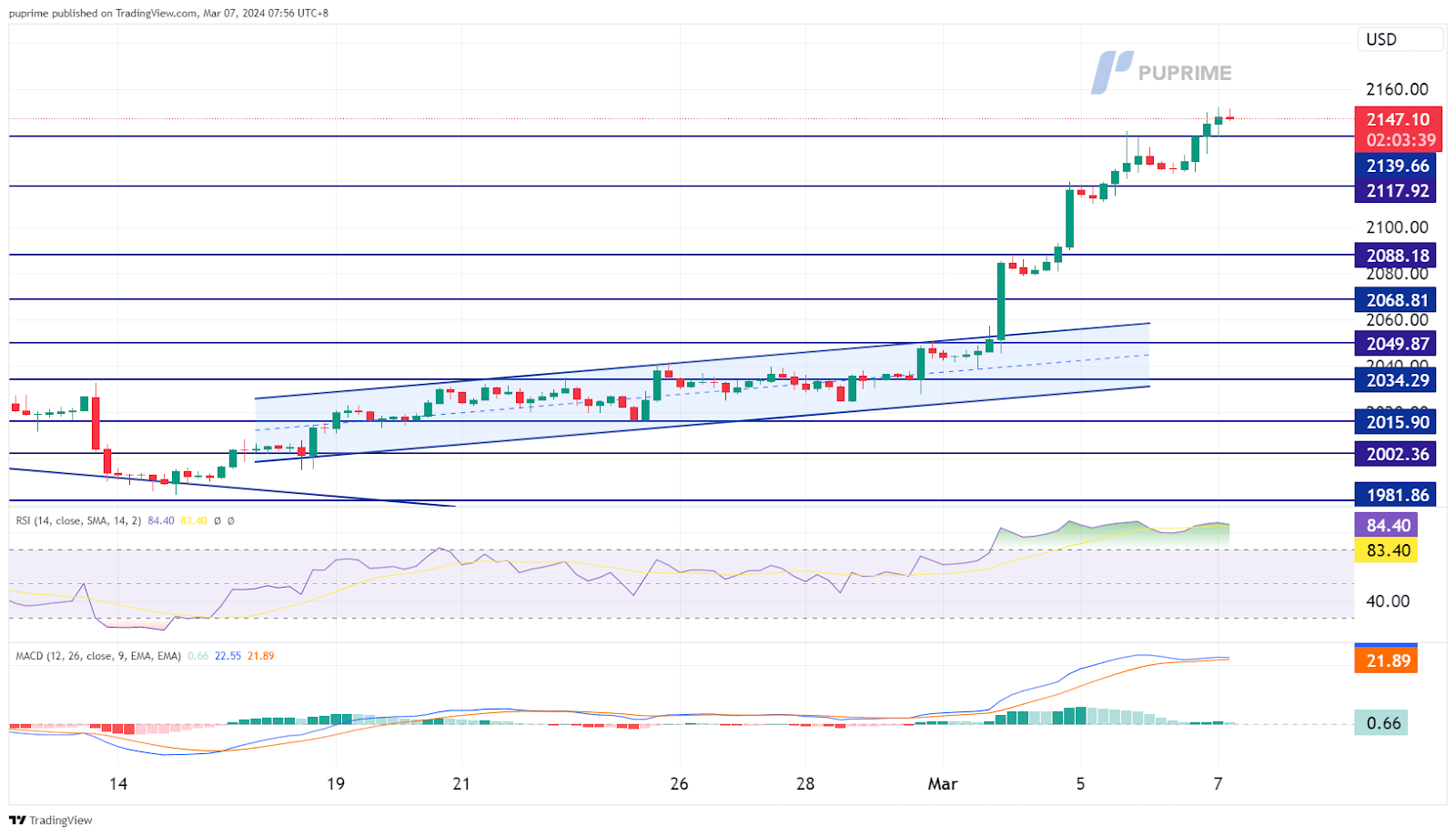Select the 2068.81 price level label
This screenshot has width=1456, height=836.
click(1395, 300)
